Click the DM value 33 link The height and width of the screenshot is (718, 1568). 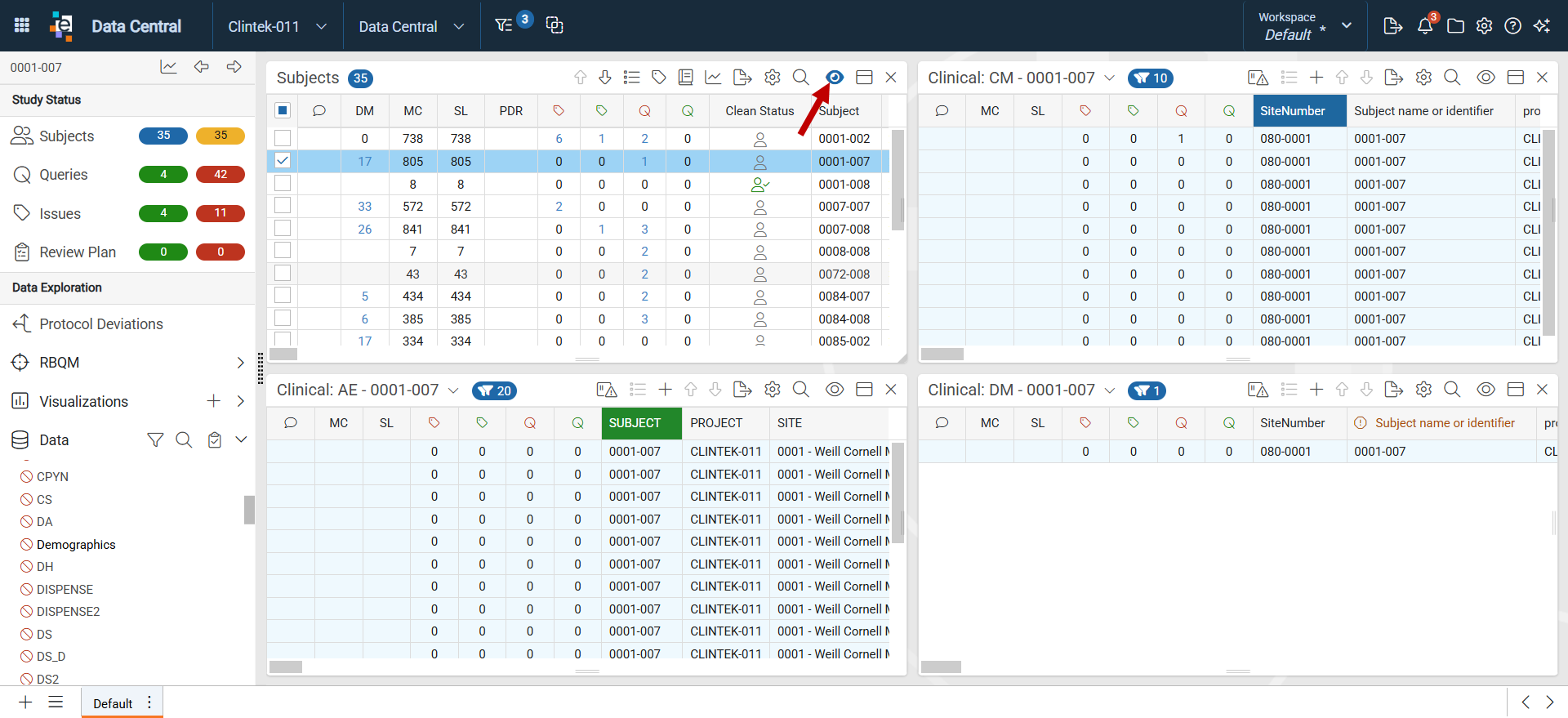(x=364, y=207)
